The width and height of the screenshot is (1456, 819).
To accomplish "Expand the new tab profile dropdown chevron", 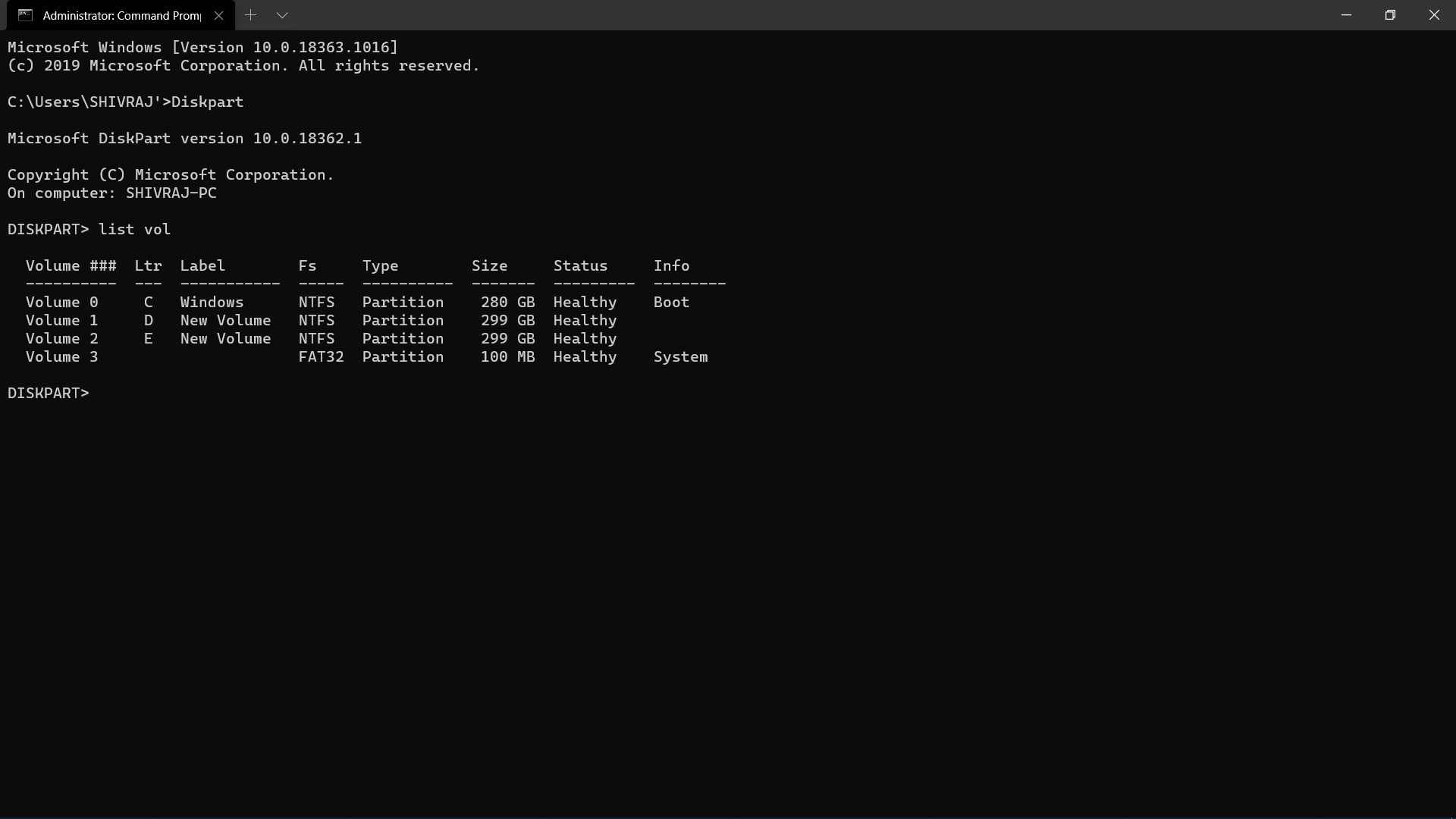I will 282,15.
